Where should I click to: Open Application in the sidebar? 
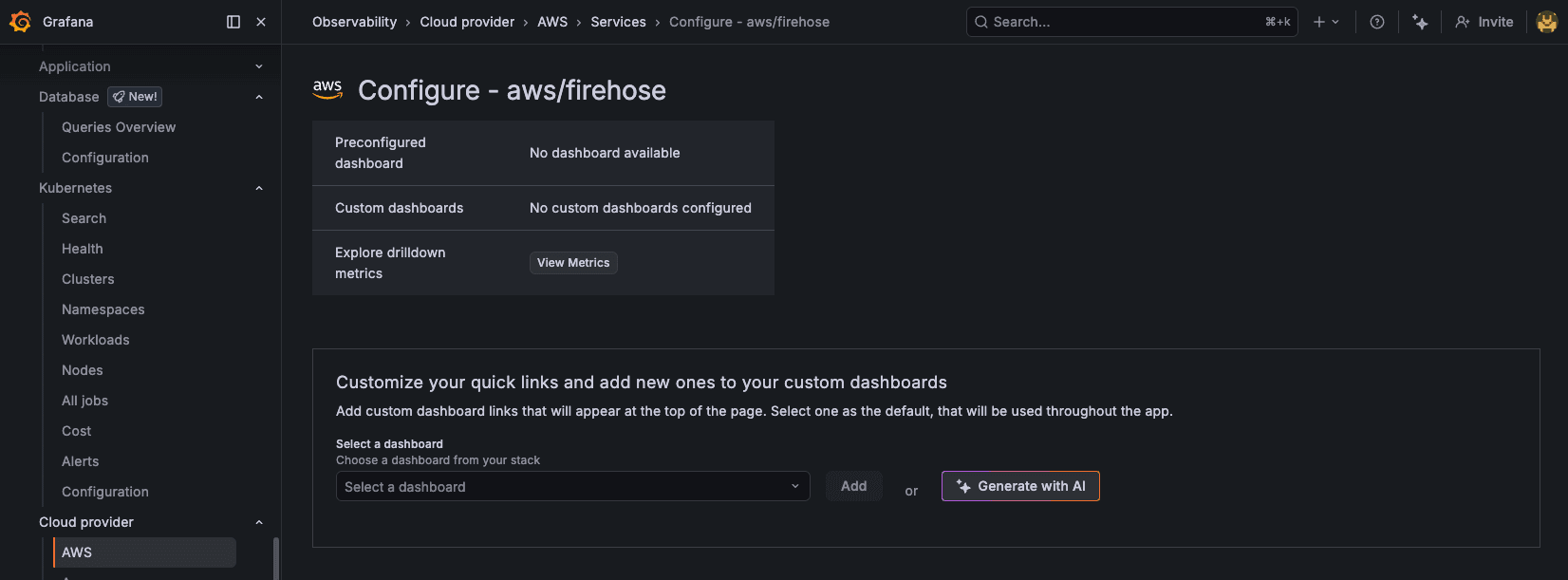(75, 66)
